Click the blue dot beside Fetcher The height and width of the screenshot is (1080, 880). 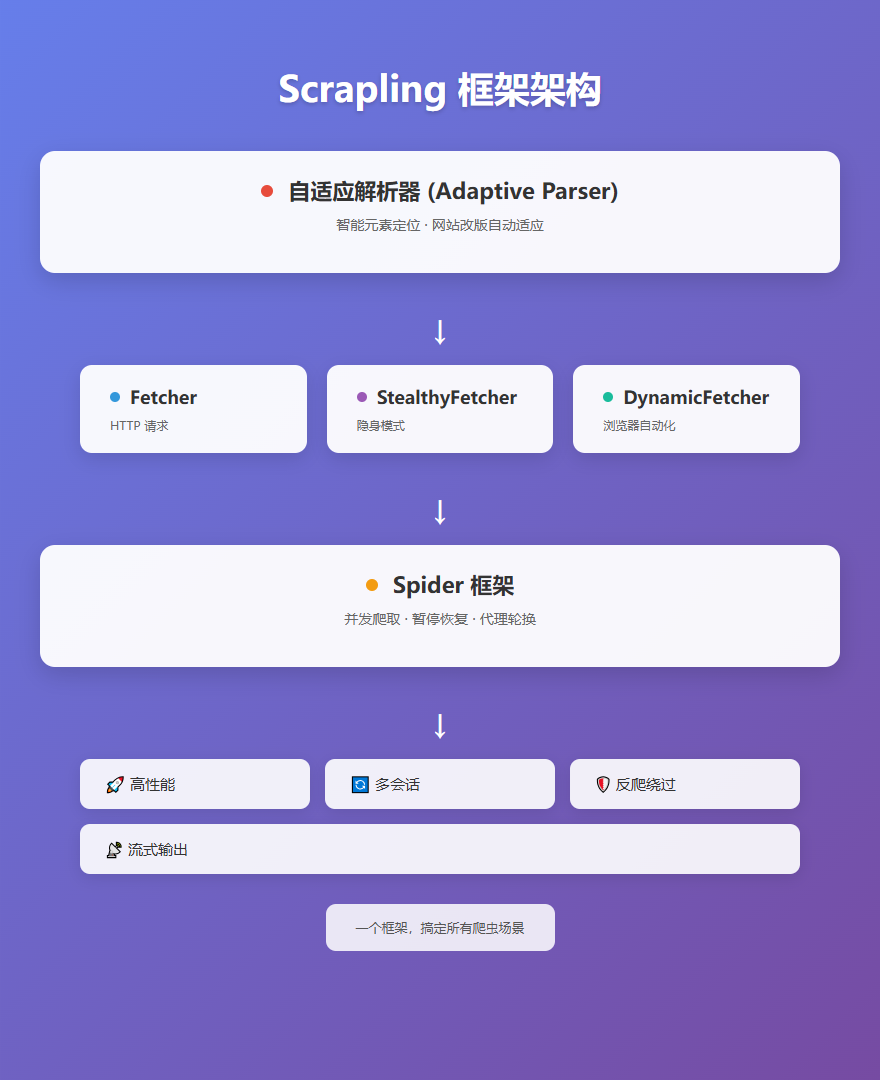[x=115, y=397]
